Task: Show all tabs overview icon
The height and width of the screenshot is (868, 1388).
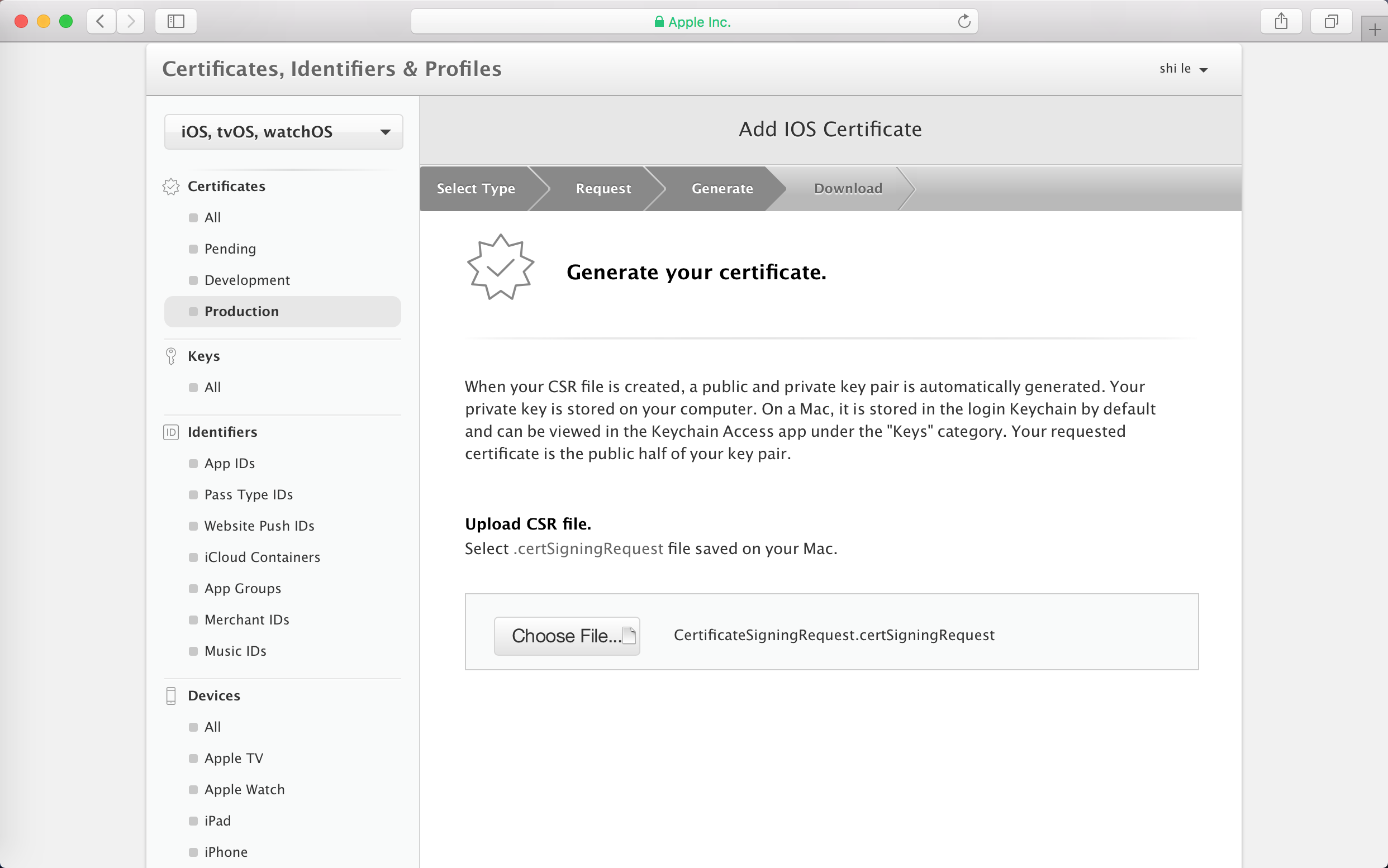Action: tap(1331, 21)
